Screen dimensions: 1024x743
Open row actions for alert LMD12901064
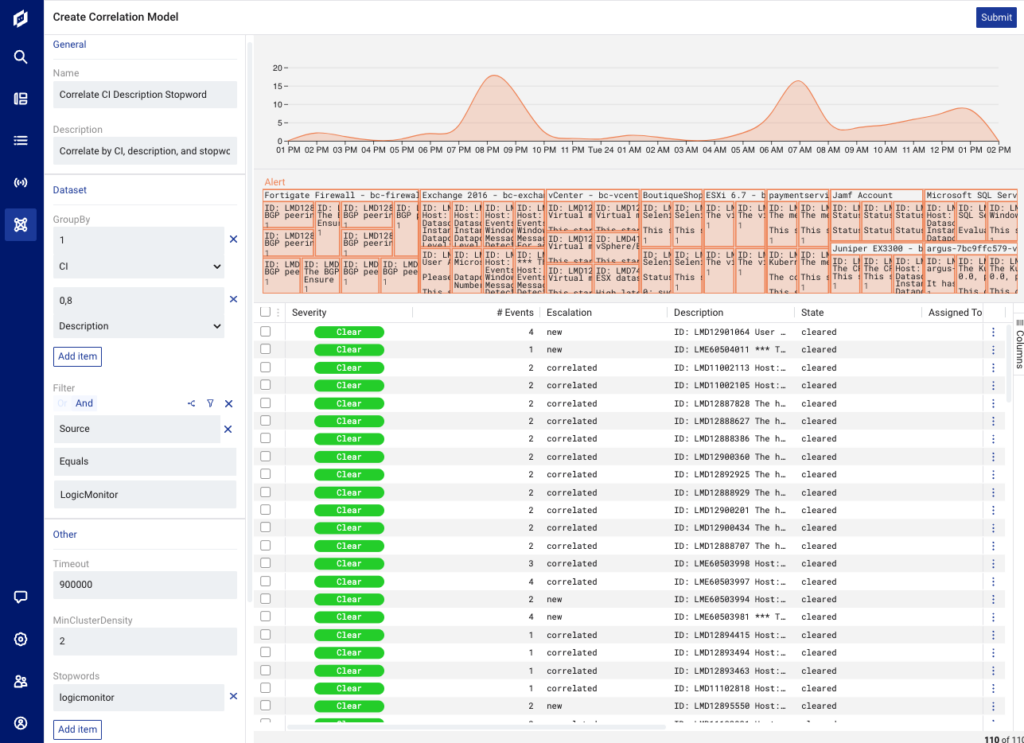pos(993,332)
